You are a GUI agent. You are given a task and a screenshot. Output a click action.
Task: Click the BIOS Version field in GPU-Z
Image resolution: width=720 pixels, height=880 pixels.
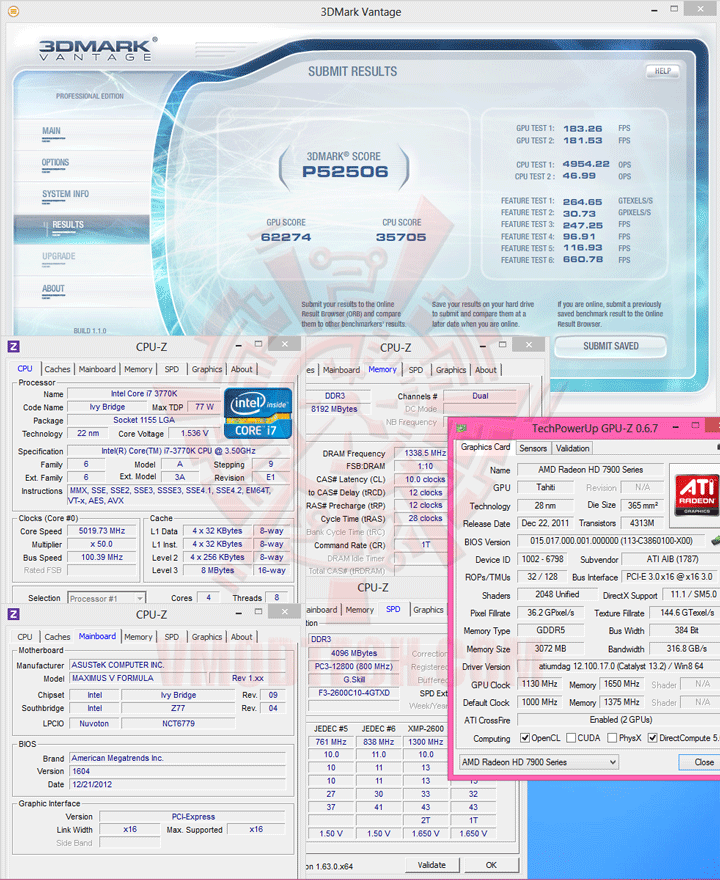pyautogui.click(x=611, y=541)
